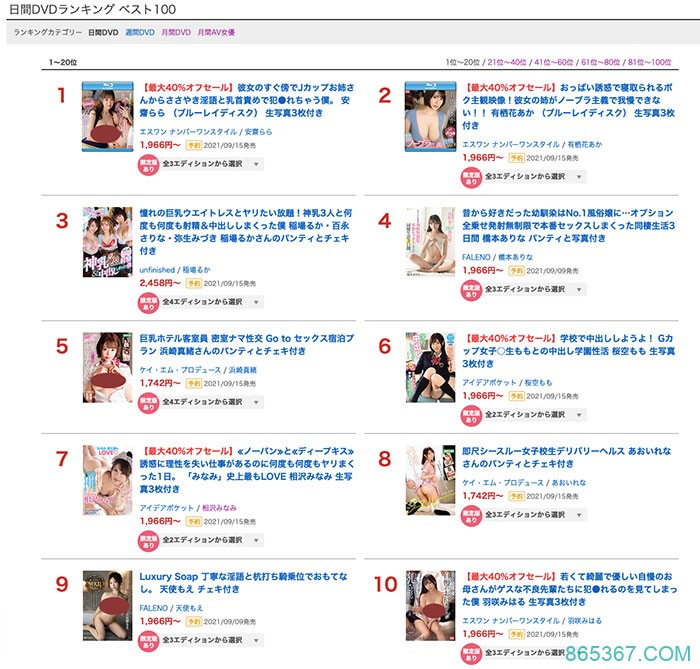Click the 限定版あり badge on rank 8
700x669 pixels.
coord(471,516)
